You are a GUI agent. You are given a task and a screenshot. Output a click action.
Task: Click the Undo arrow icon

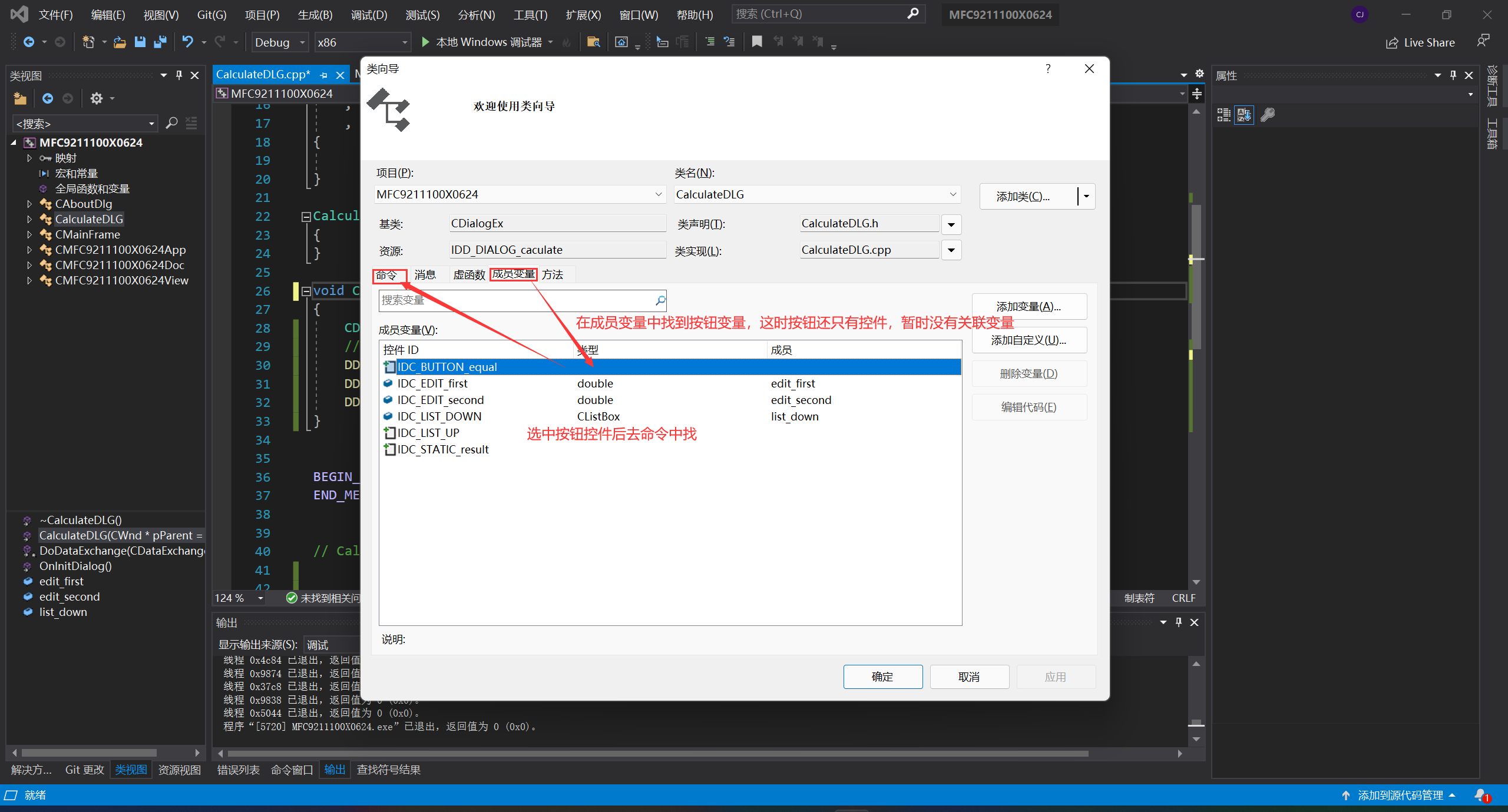(187, 42)
